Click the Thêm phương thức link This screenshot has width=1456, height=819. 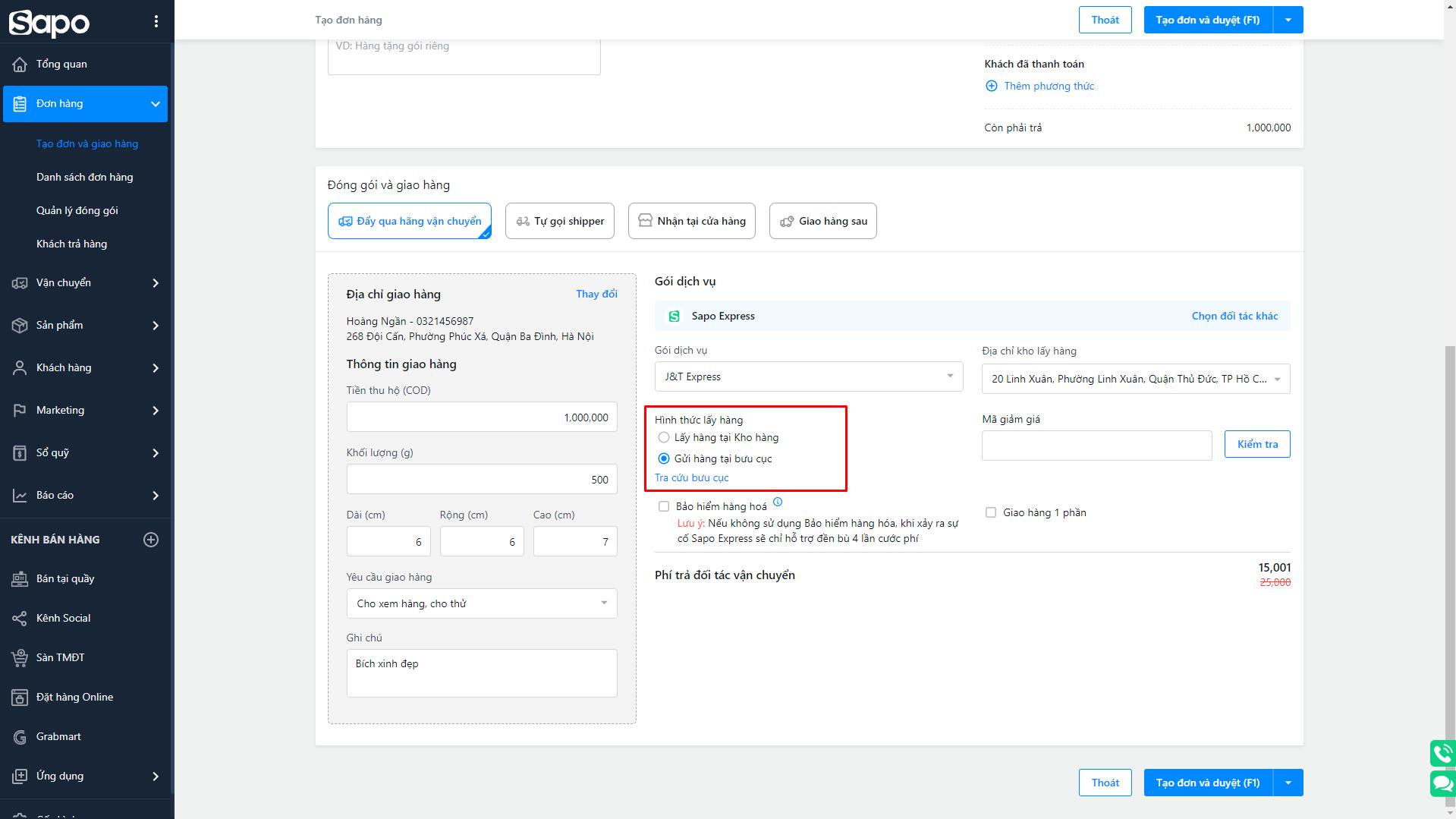1049,86
